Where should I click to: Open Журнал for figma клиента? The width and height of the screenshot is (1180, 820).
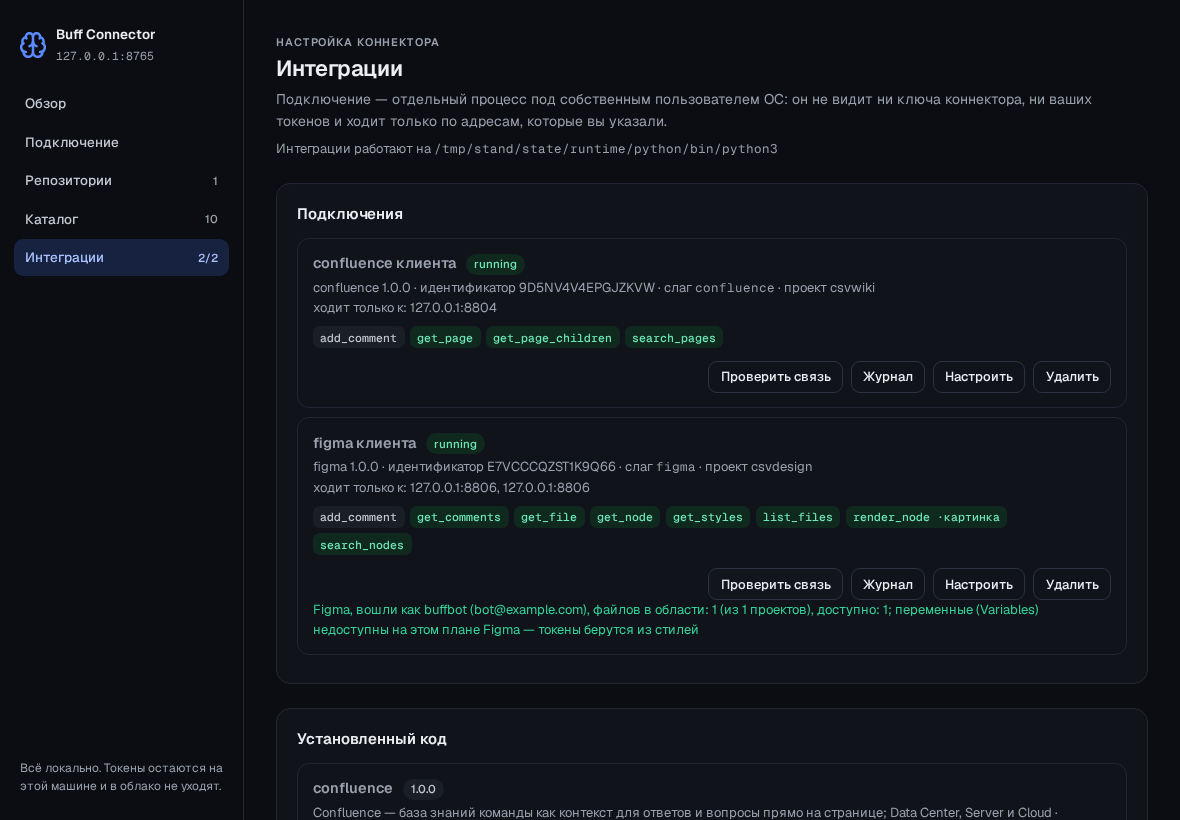(887, 585)
